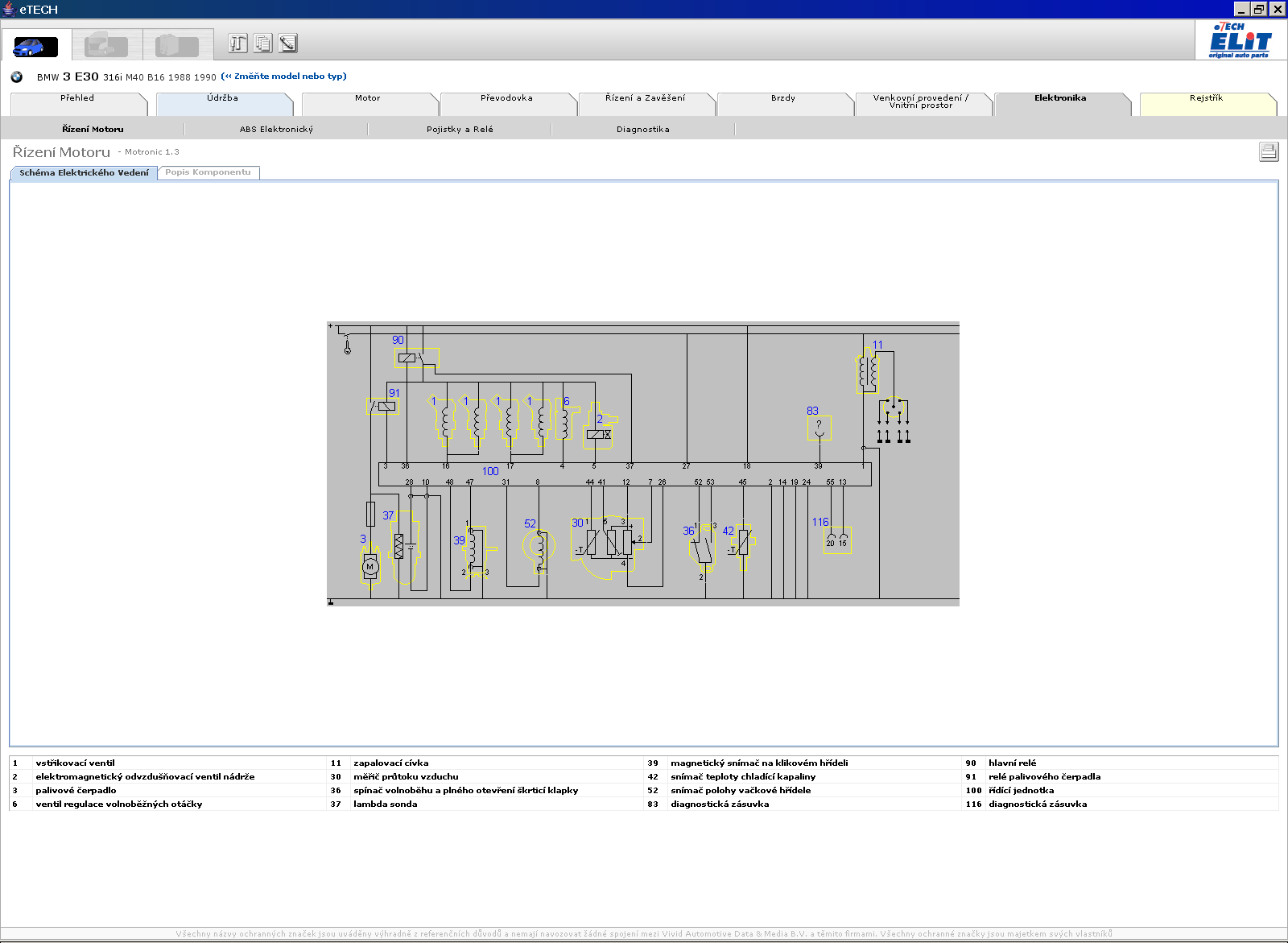The height and width of the screenshot is (943, 1288).
Task: Open the Přehled tab
Action: 78,104
